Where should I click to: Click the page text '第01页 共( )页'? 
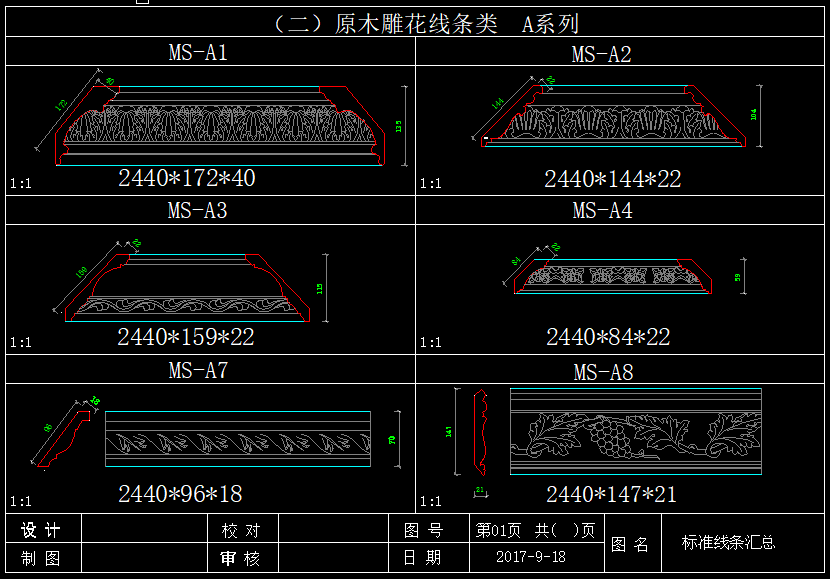coord(535,530)
